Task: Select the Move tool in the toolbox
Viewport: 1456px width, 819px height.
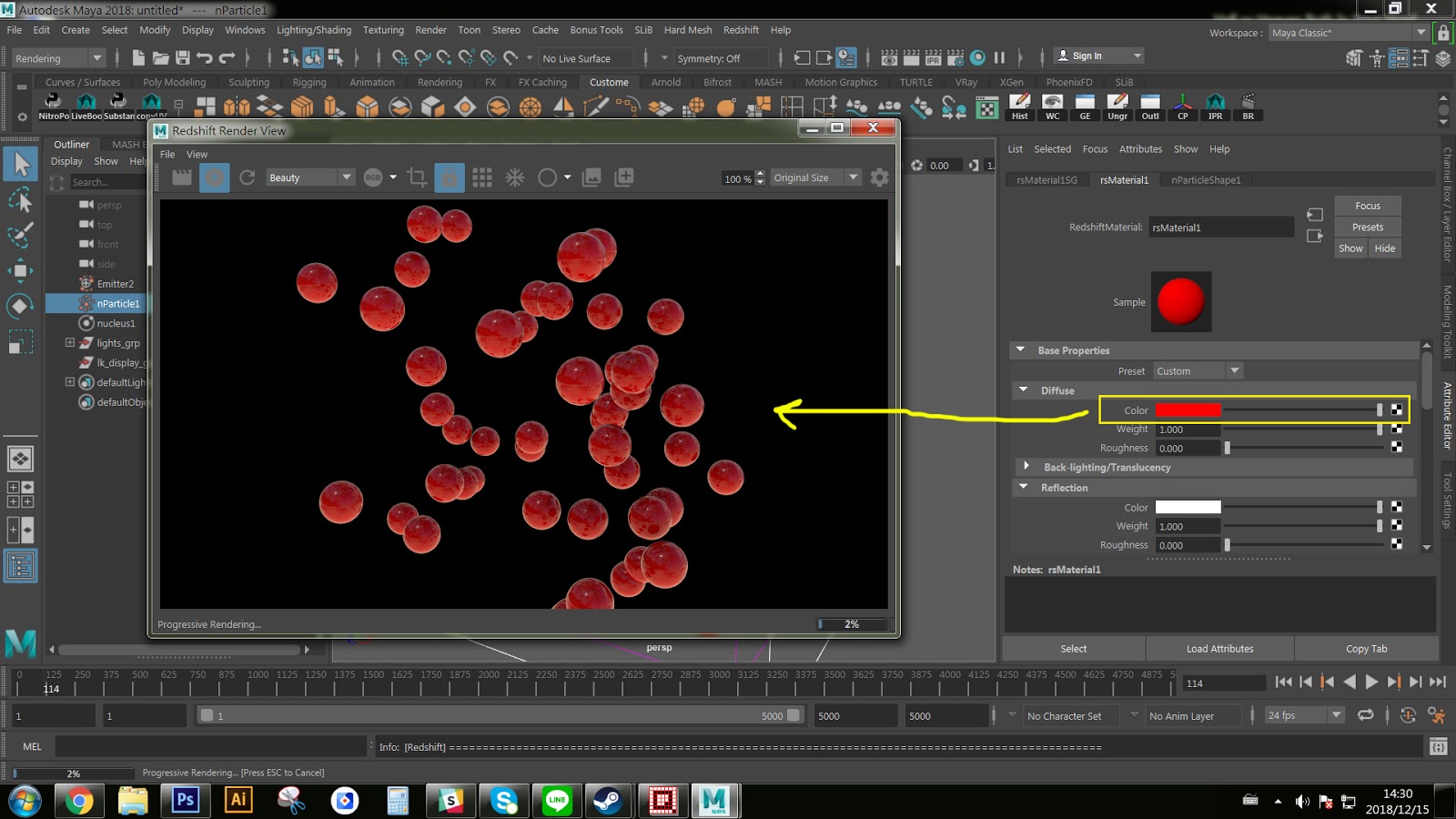Action: pyautogui.click(x=20, y=270)
